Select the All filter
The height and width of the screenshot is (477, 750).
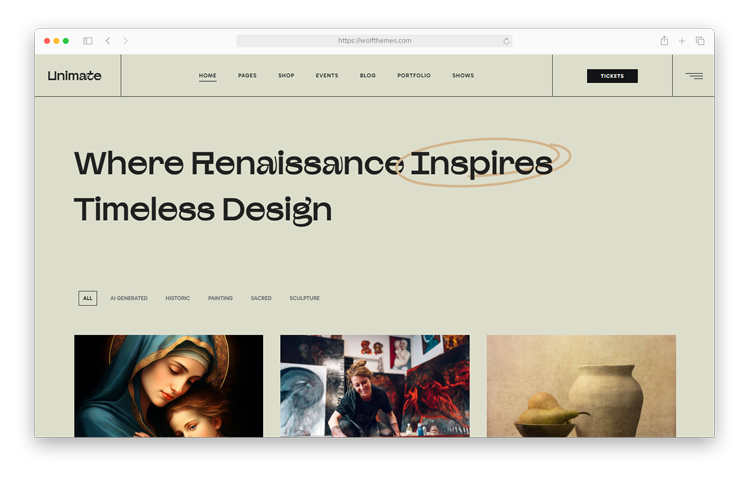tap(88, 298)
